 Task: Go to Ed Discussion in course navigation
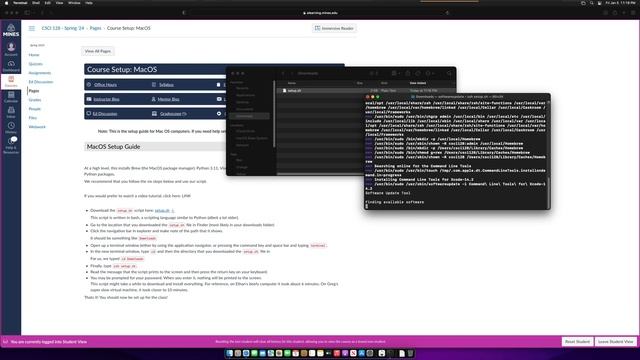[x=40, y=82]
